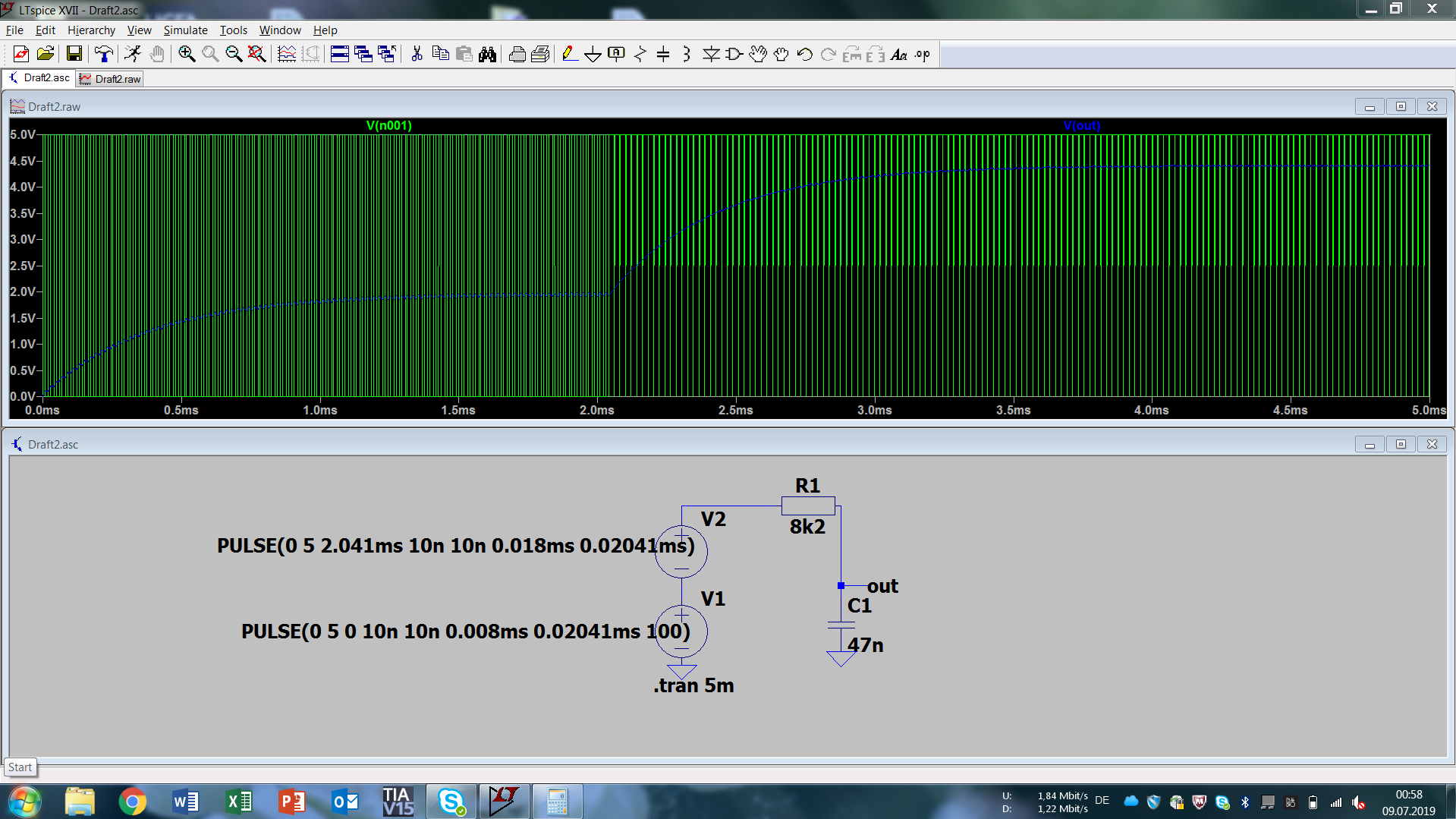The height and width of the screenshot is (819, 1456).
Task: Open the Tools menu
Action: click(233, 30)
